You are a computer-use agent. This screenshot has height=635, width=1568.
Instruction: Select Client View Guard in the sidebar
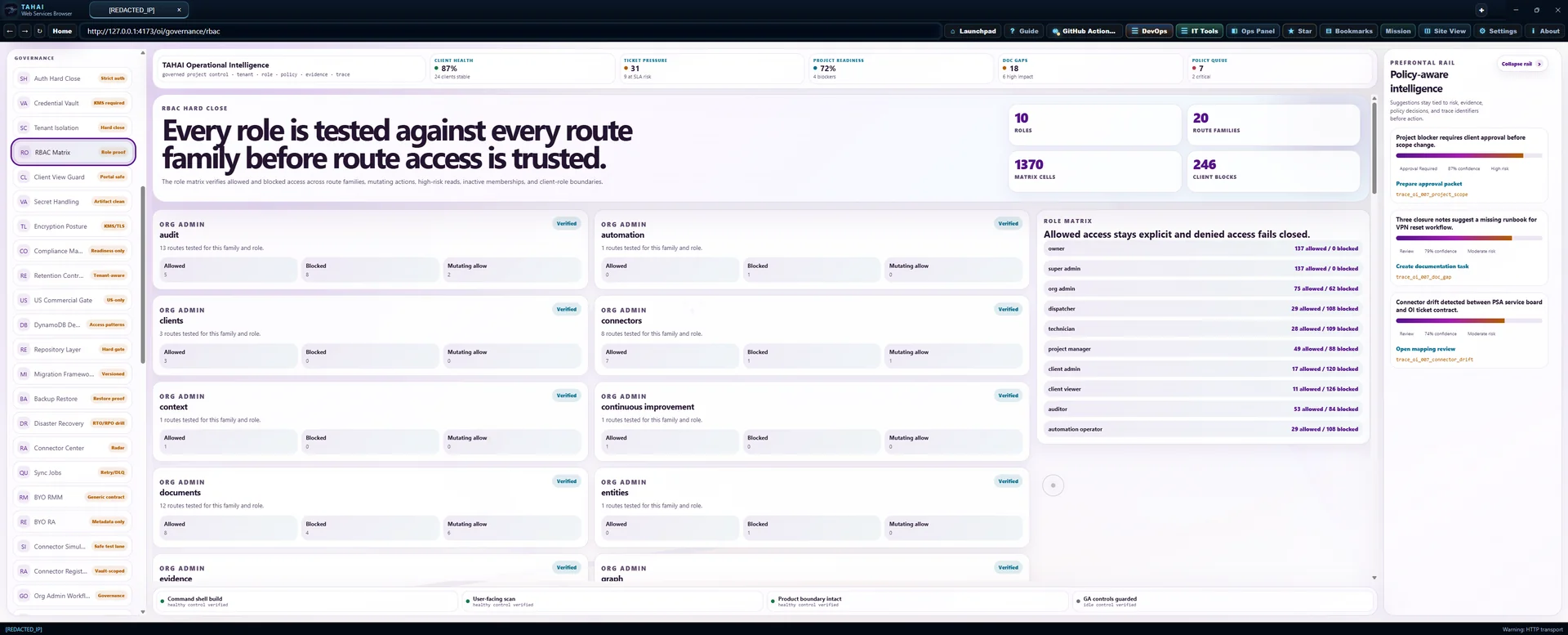point(73,177)
